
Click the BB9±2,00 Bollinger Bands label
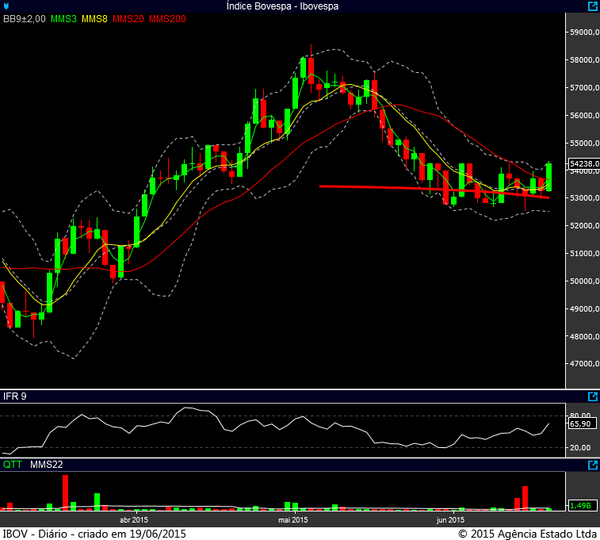pyautogui.click(x=21, y=20)
